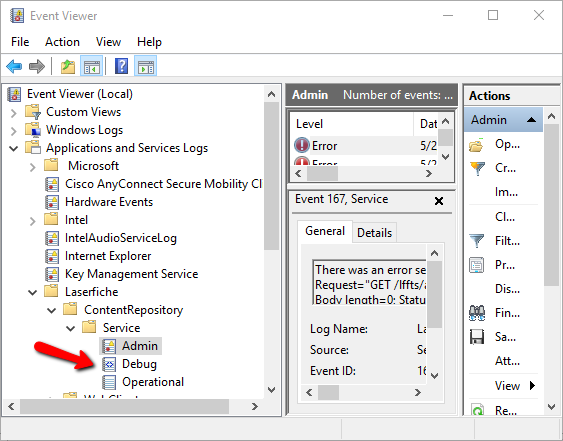Click scroll down arrow in event list
Image resolution: width=563 pixels, height=441 pixels.
click(x=446, y=157)
